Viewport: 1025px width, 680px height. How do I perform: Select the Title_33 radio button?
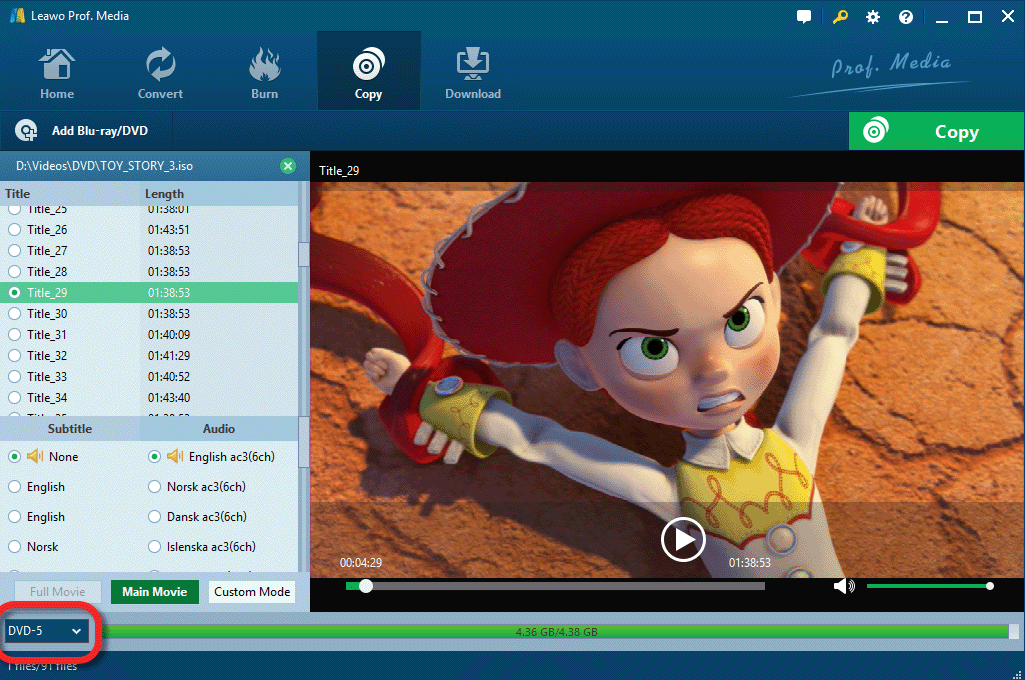click(x=14, y=376)
